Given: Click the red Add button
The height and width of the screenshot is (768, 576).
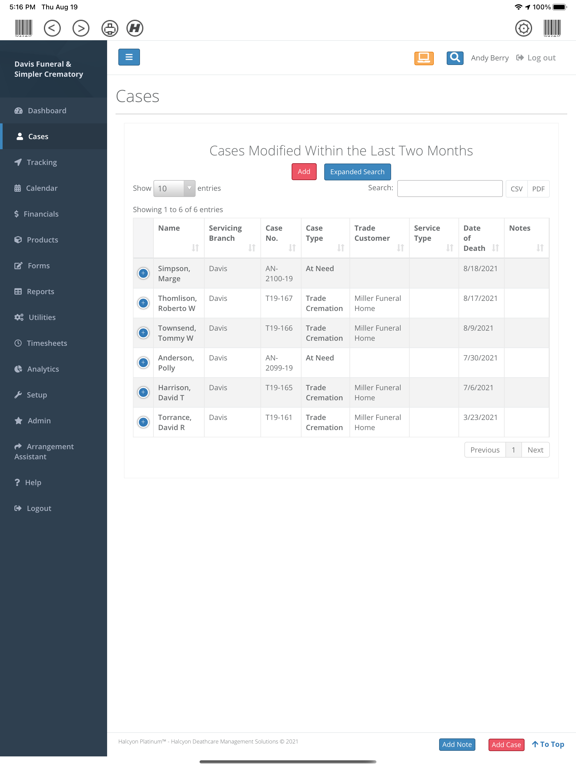Looking at the screenshot, I should (304, 172).
